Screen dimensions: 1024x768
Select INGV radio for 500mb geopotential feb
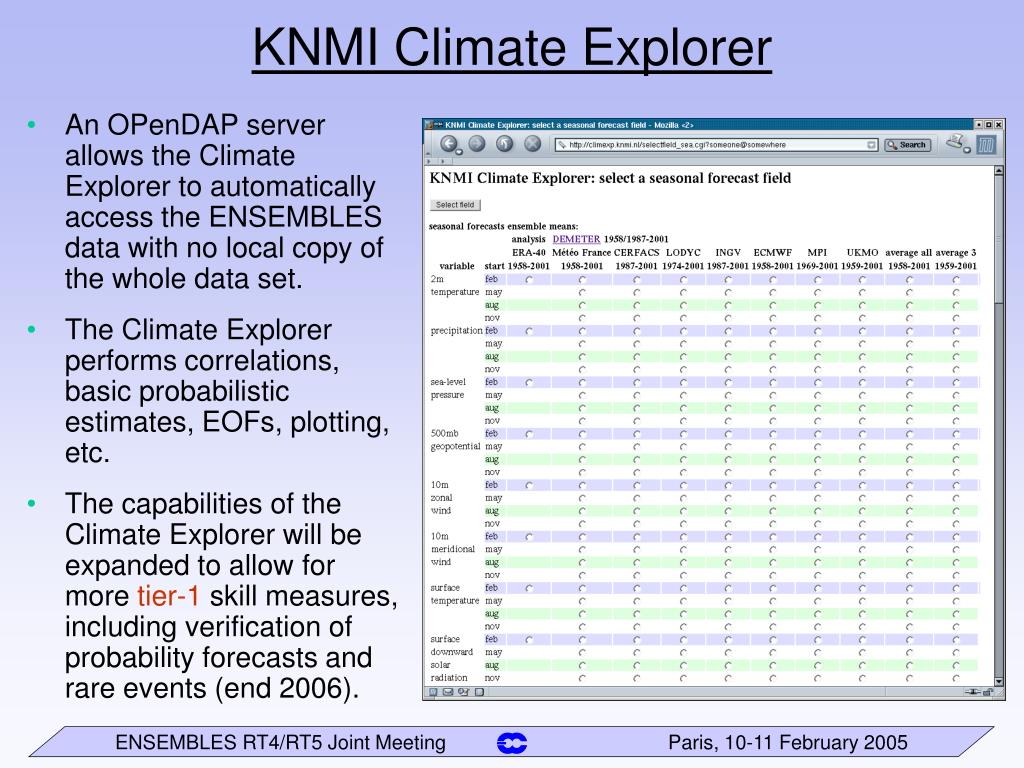pyautogui.click(x=728, y=434)
